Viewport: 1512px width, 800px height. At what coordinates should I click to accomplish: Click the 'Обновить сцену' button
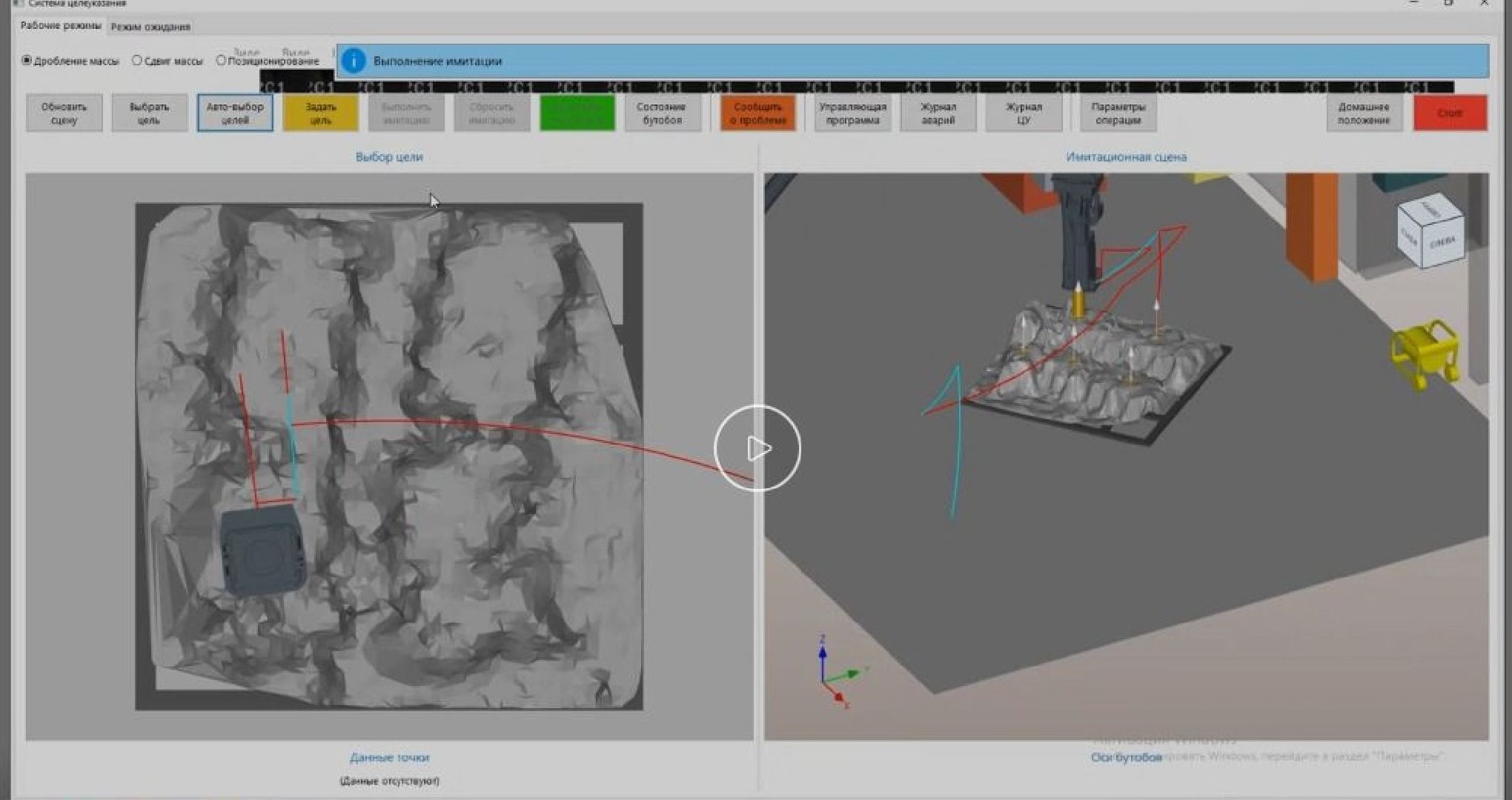[64, 113]
